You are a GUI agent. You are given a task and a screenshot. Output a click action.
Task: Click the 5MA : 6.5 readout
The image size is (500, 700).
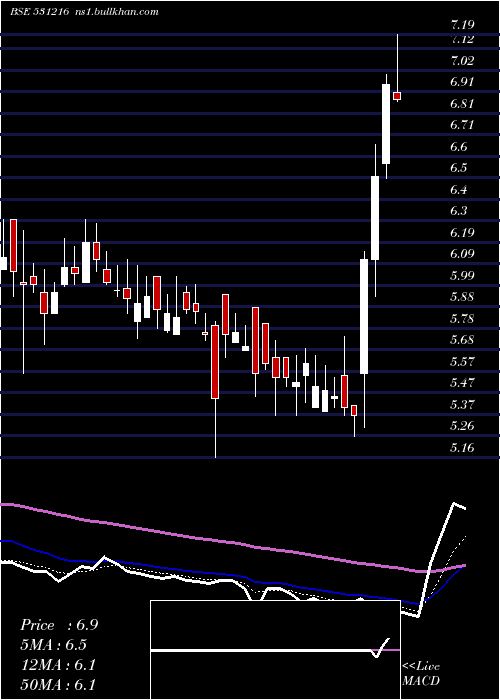[x=54, y=645]
